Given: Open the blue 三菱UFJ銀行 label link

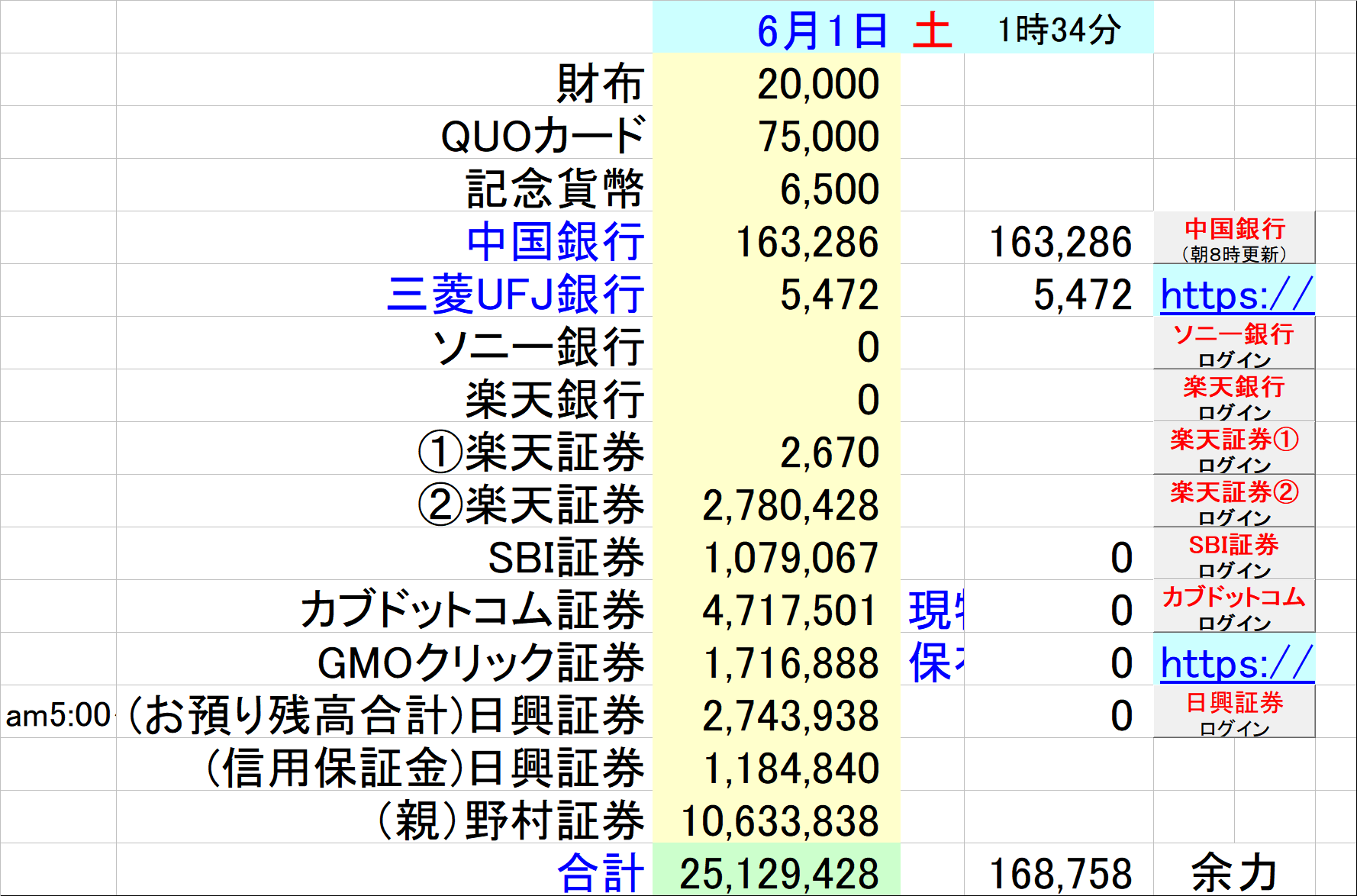Looking at the screenshot, I should coord(516,294).
